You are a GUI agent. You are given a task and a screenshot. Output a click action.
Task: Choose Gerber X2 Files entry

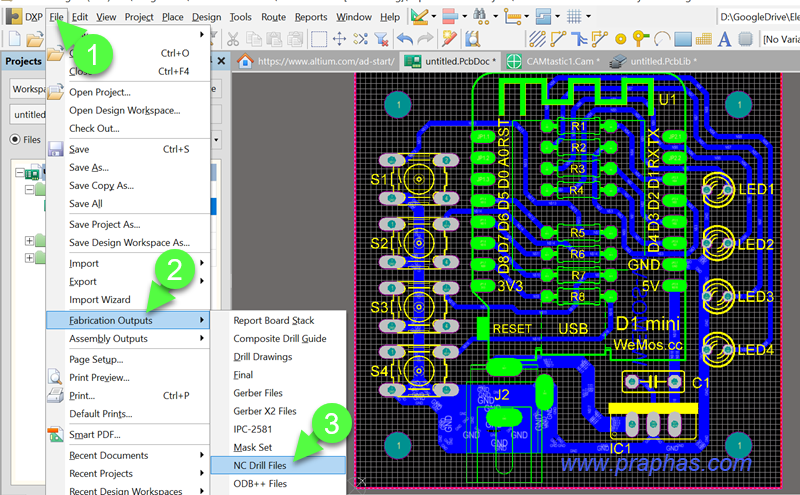coord(265,411)
